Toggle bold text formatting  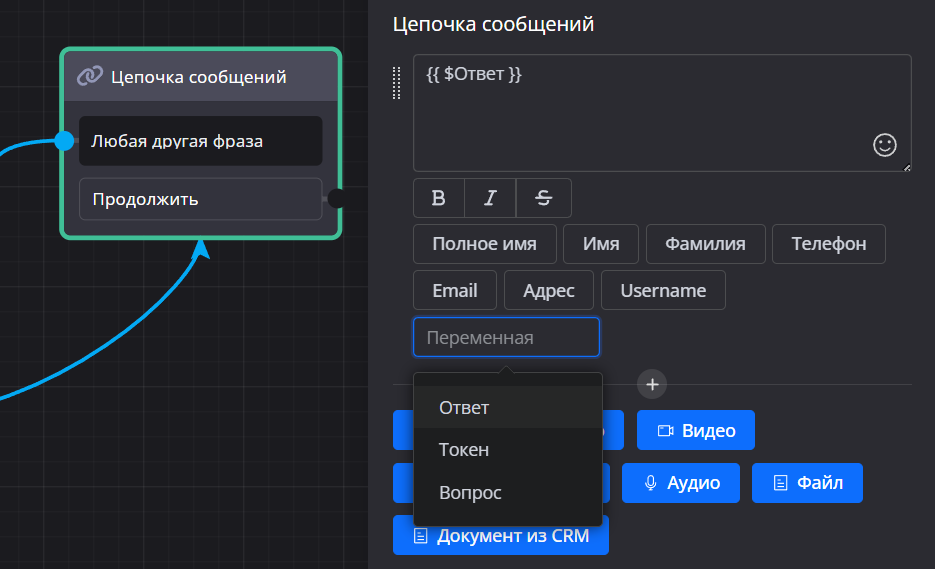pyautogui.click(x=438, y=198)
